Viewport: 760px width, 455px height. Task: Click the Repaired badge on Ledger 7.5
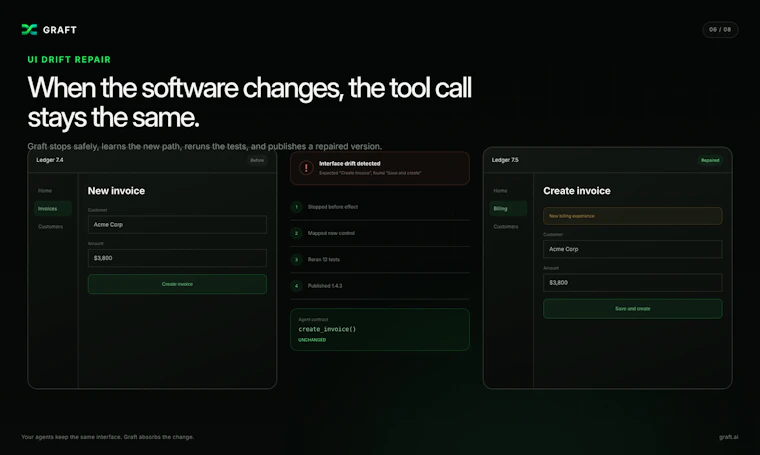pos(710,160)
